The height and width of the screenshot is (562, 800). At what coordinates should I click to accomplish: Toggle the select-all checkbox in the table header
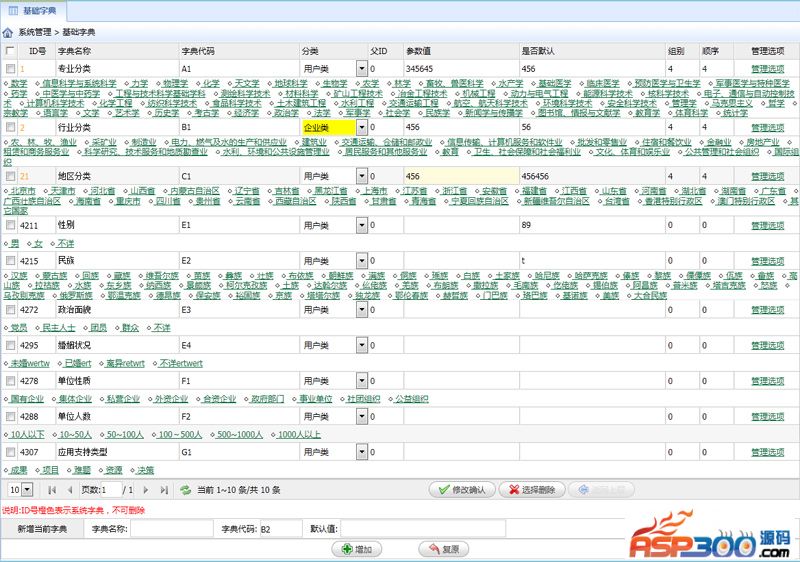[10, 50]
